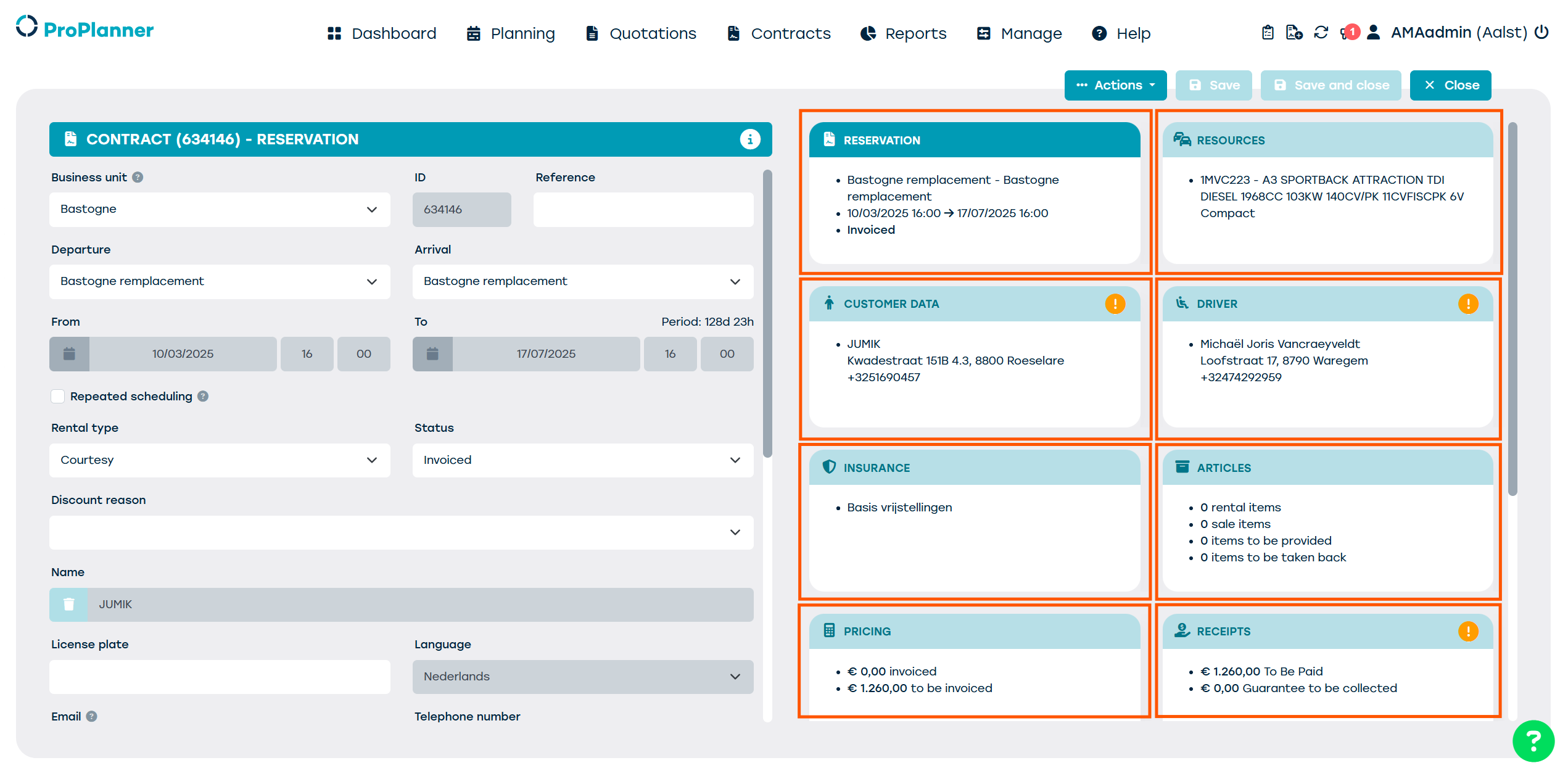This screenshot has width=1568, height=776.
Task: Click the trash icon beside JUMIK name
Action: tap(68, 605)
